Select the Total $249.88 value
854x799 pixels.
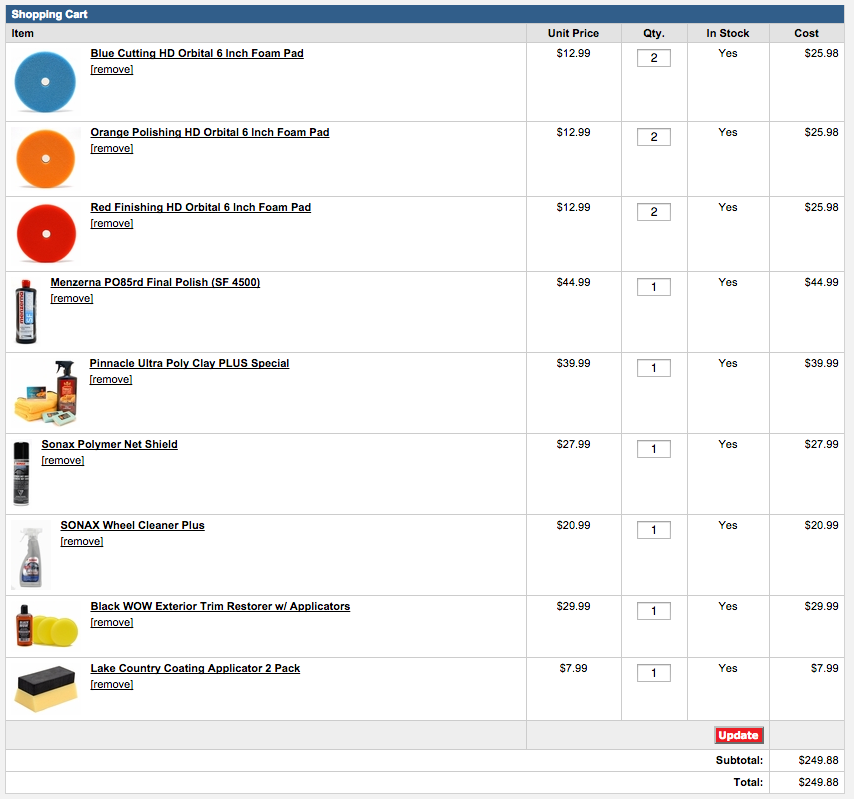[818, 783]
